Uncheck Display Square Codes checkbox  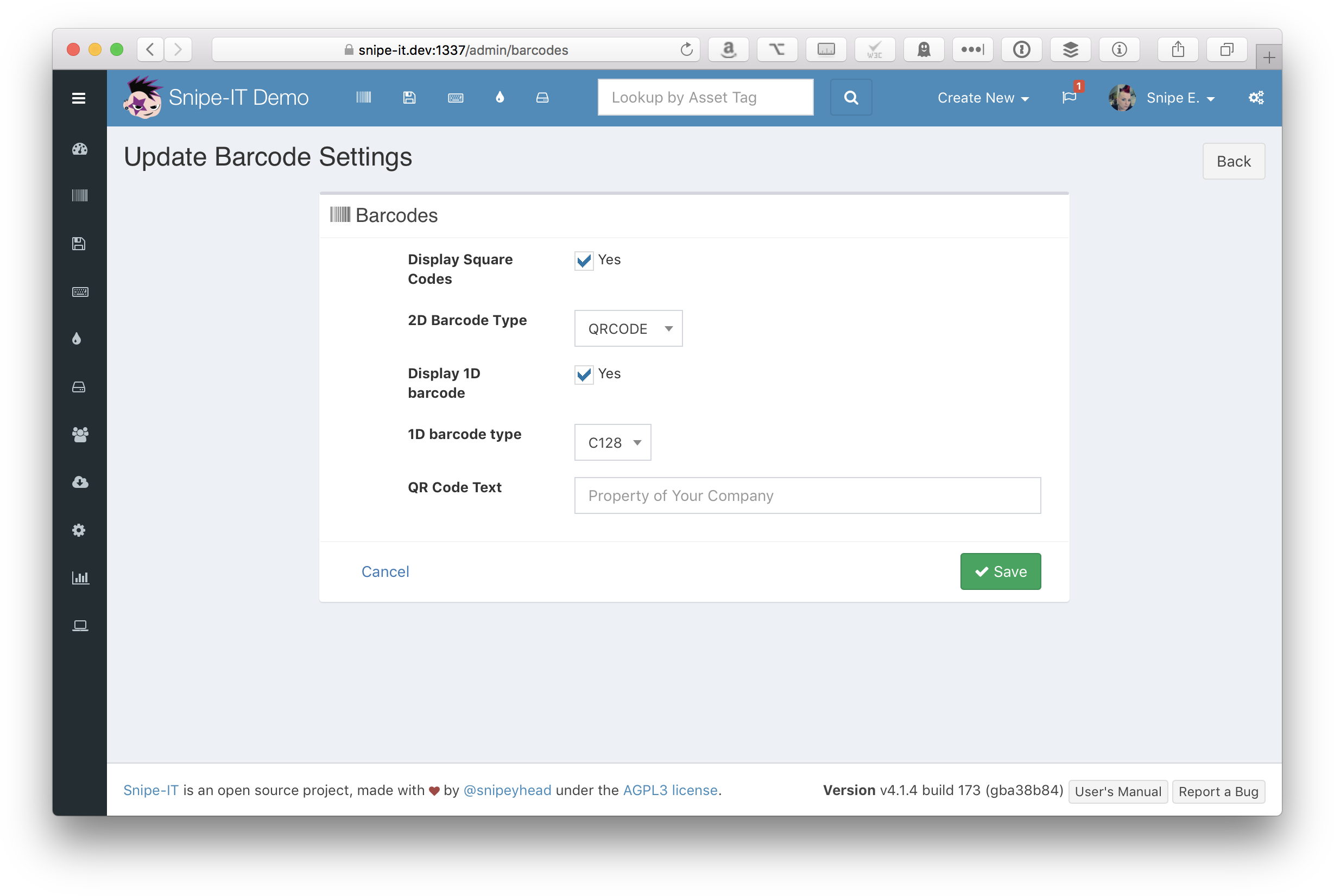coord(584,261)
